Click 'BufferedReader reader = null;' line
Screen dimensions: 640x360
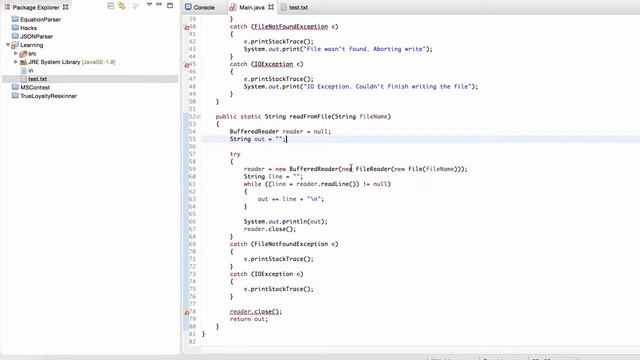280,131
